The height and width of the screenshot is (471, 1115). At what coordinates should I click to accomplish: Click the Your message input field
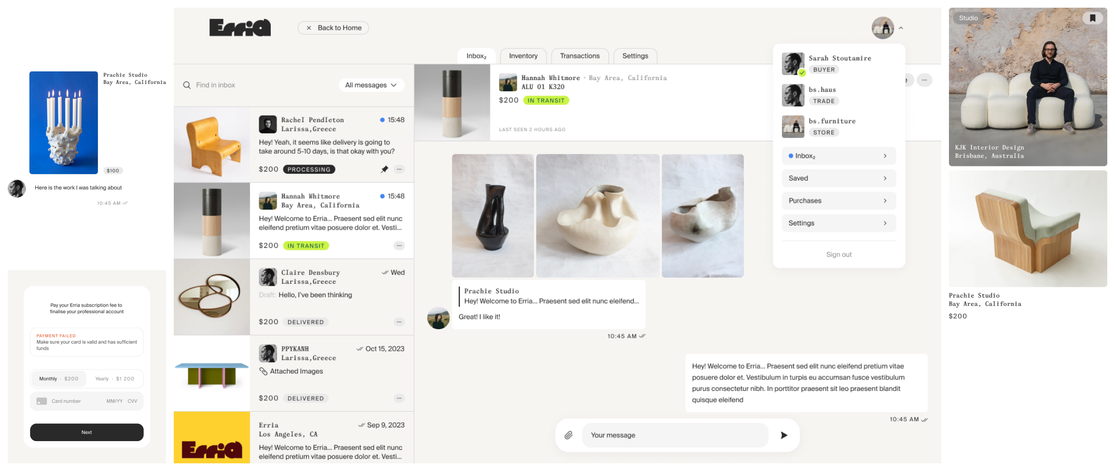(x=675, y=435)
